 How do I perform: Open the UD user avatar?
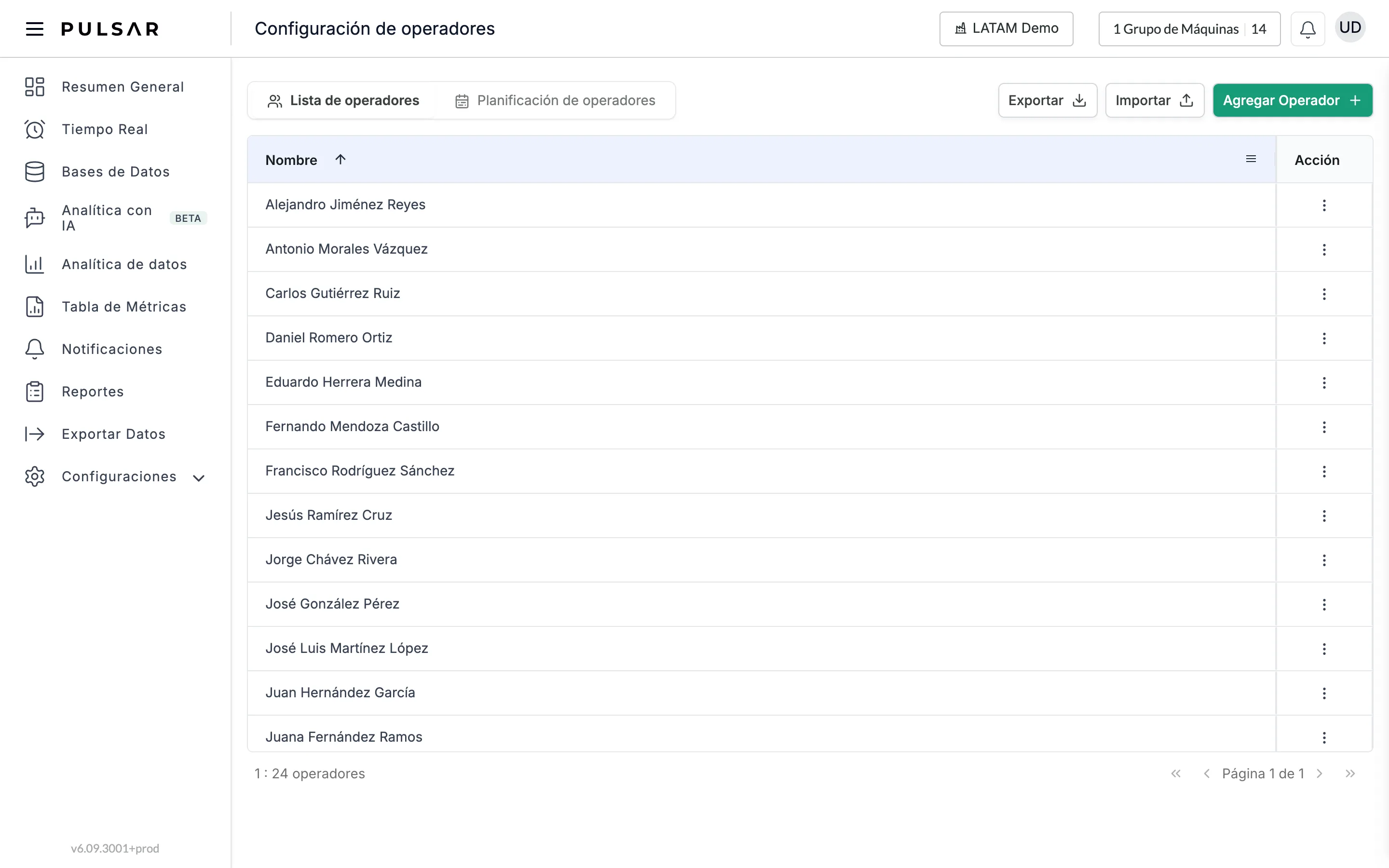(x=1350, y=27)
